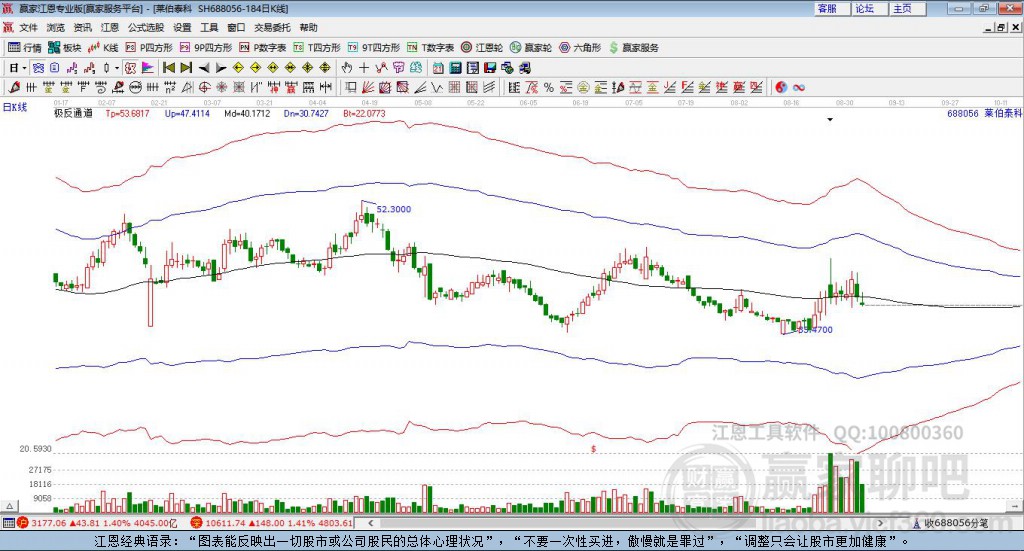Click horizontal scrollbar left arrow
The width and height of the screenshot is (1024, 551).
tap(370, 523)
